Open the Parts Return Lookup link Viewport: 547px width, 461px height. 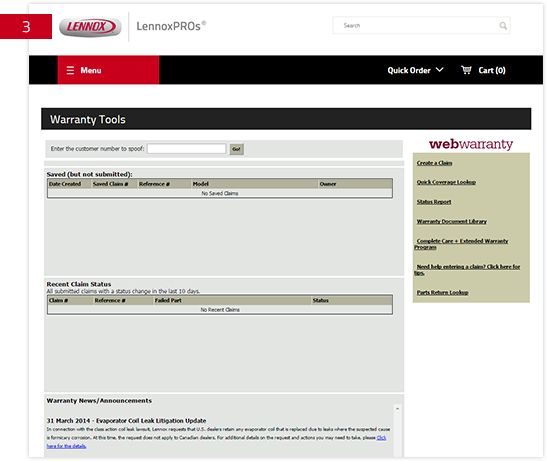(x=442, y=292)
